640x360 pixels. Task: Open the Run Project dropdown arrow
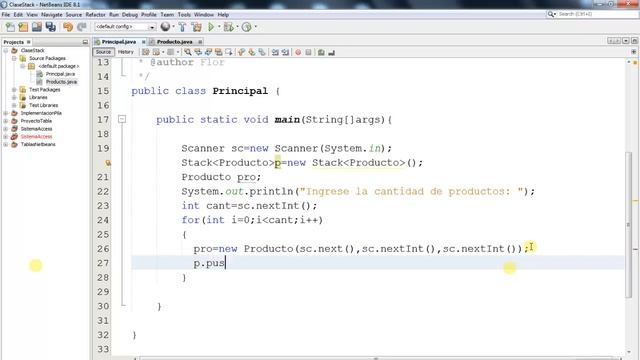219,27
